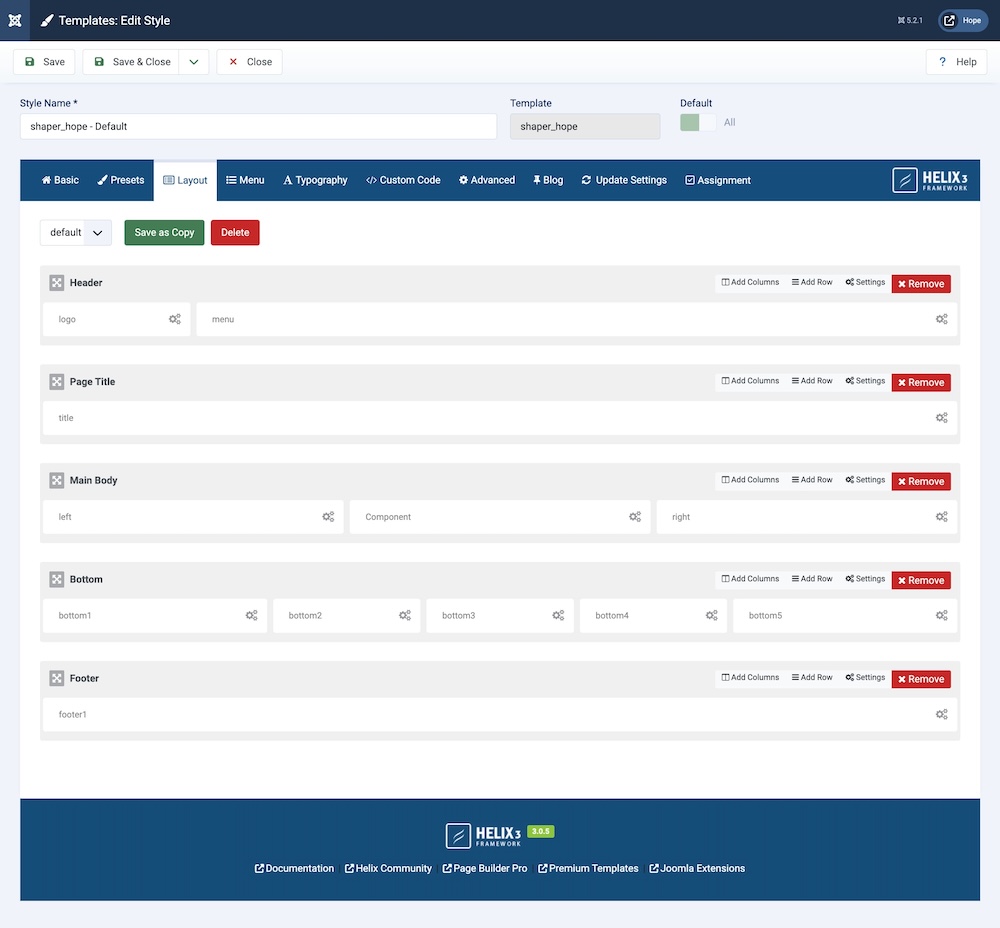
Task: Toggle the Default style switch
Action: point(698,122)
